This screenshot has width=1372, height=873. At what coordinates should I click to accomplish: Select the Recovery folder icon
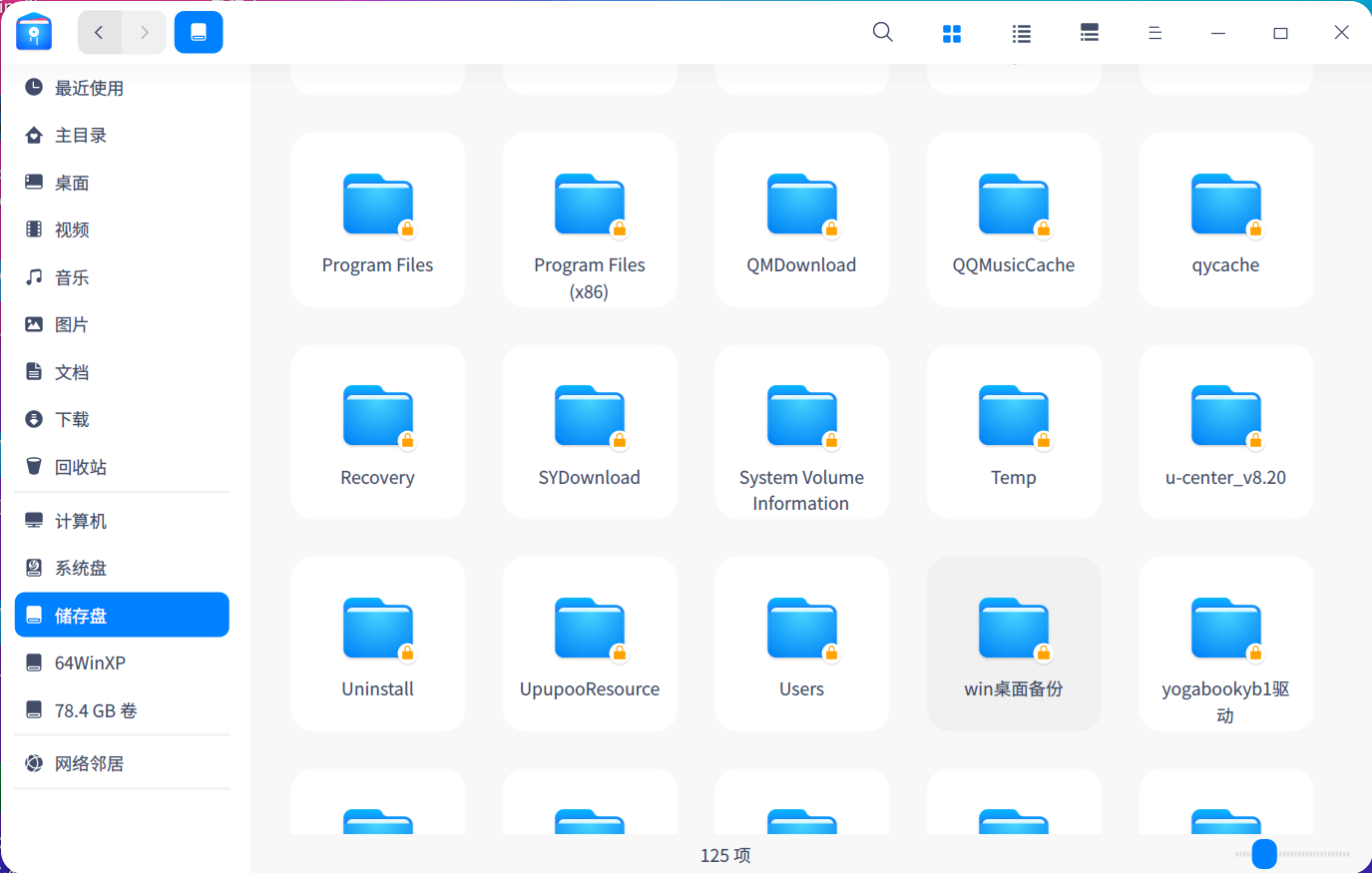click(x=377, y=417)
